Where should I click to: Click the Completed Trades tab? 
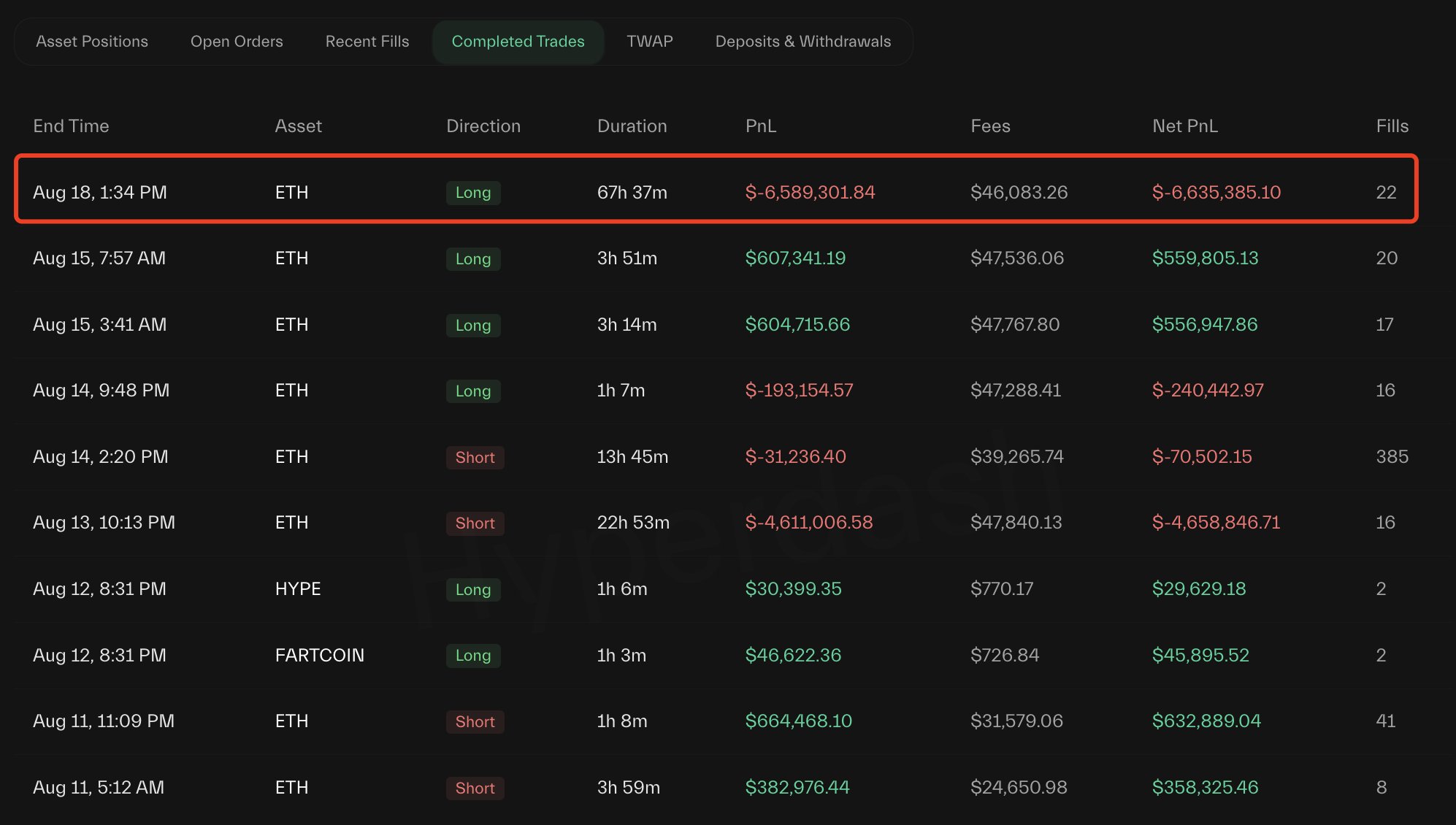pos(518,42)
